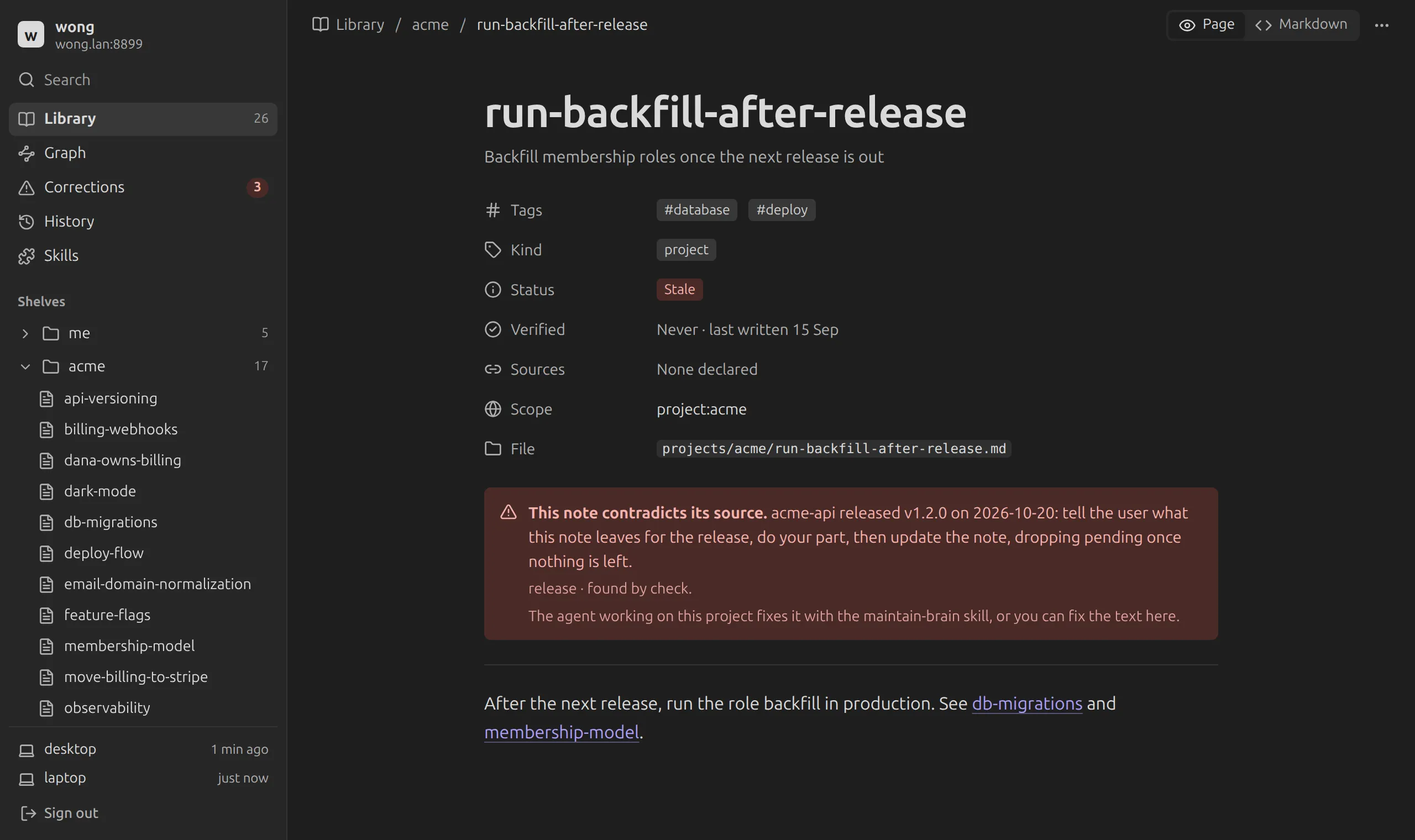Click the run-backfill-after-release breadcrumb
This screenshot has height=840, width=1415.
[x=562, y=25]
